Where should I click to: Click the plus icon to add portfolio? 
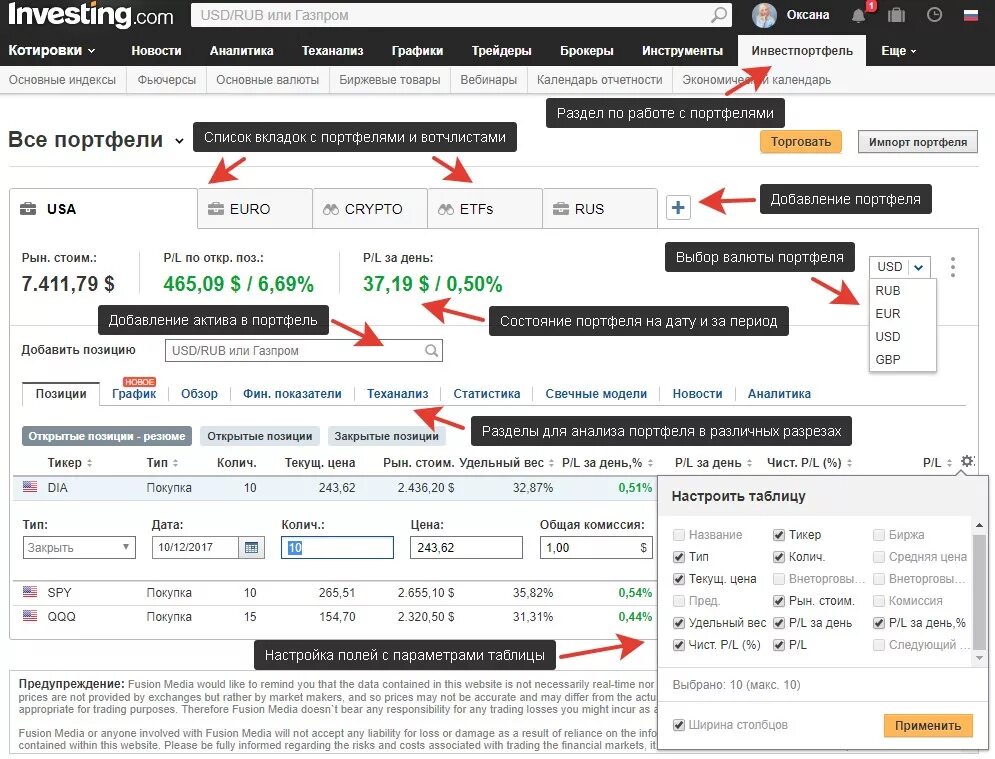pos(678,208)
